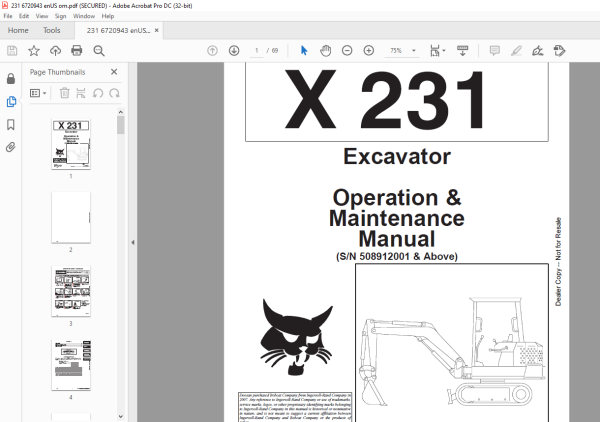This screenshot has width=600, height=422.
Task: Collapse the navigation pane arrow
Action: coord(133,242)
